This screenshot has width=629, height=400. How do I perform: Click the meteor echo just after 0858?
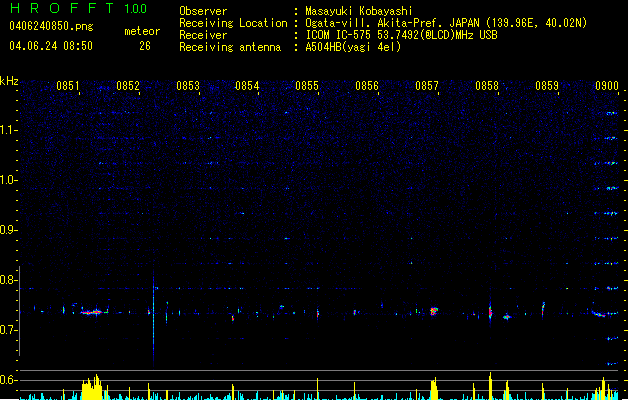507,317
